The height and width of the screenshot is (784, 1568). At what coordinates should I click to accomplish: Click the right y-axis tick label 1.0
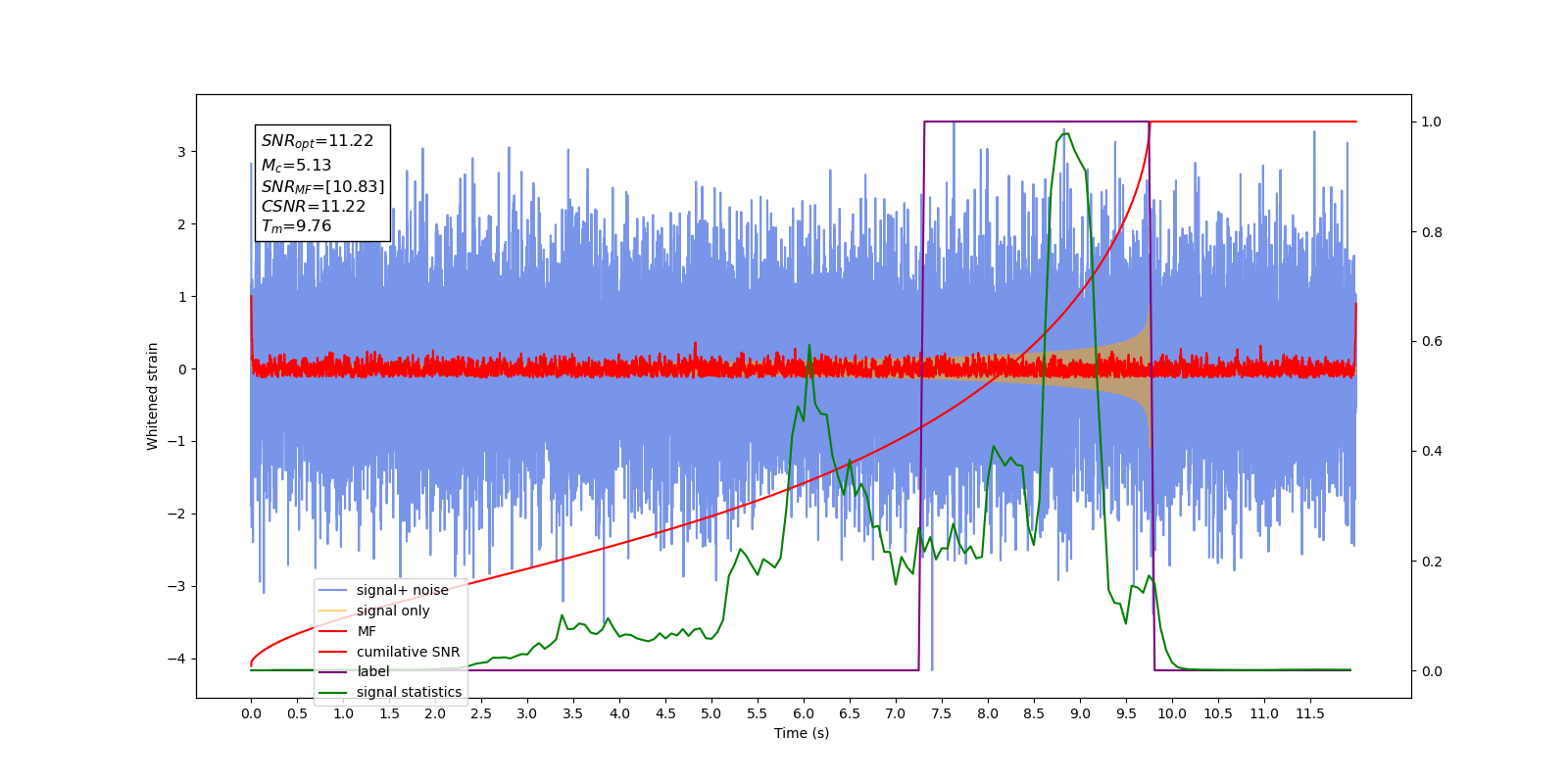click(1432, 122)
